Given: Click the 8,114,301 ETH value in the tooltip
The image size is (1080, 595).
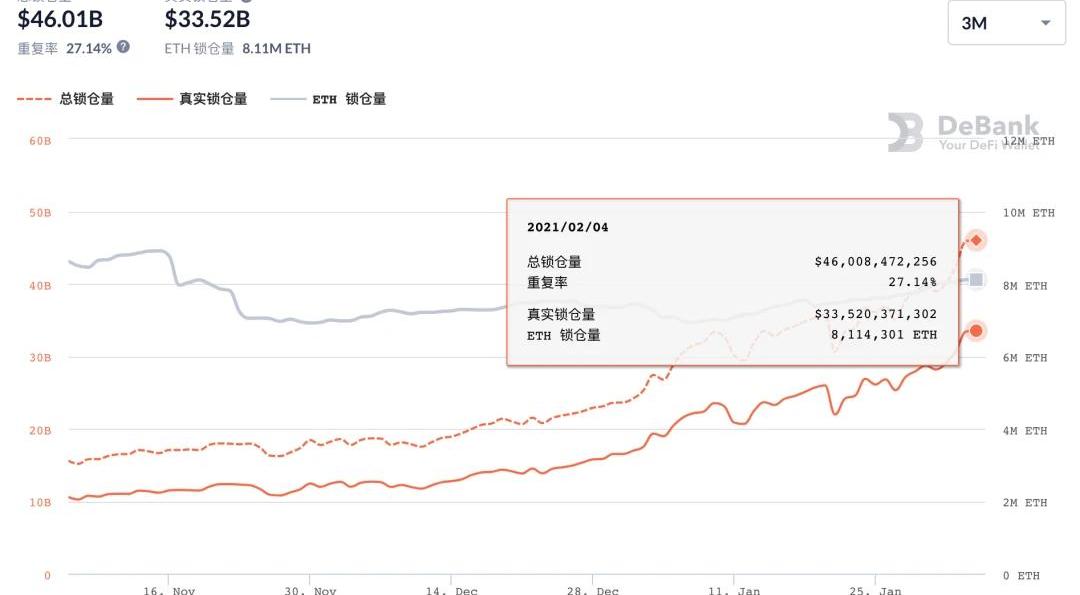Looking at the screenshot, I should click(x=884, y=335).
